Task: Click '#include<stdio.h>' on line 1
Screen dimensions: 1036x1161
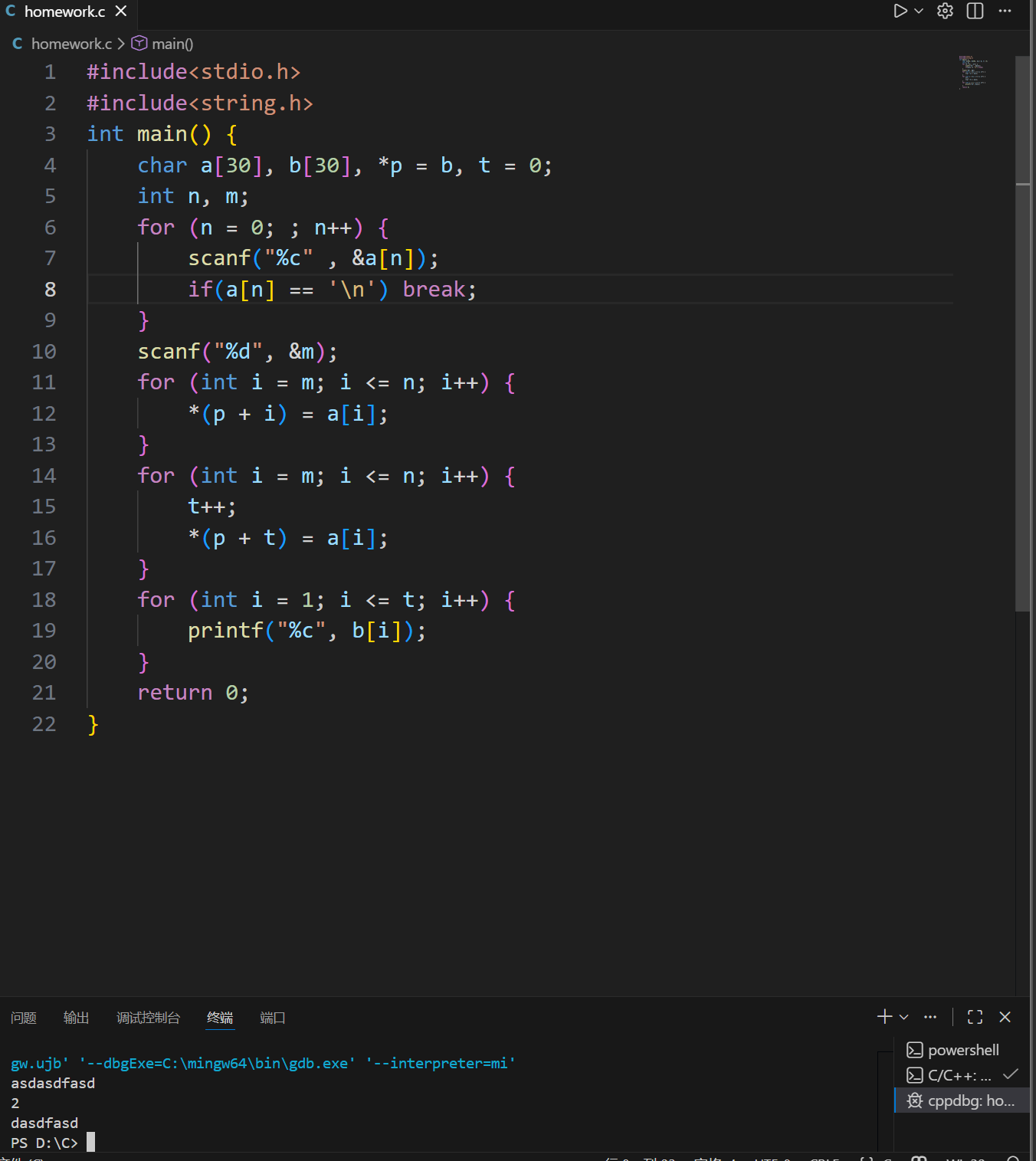Action: 193,72
